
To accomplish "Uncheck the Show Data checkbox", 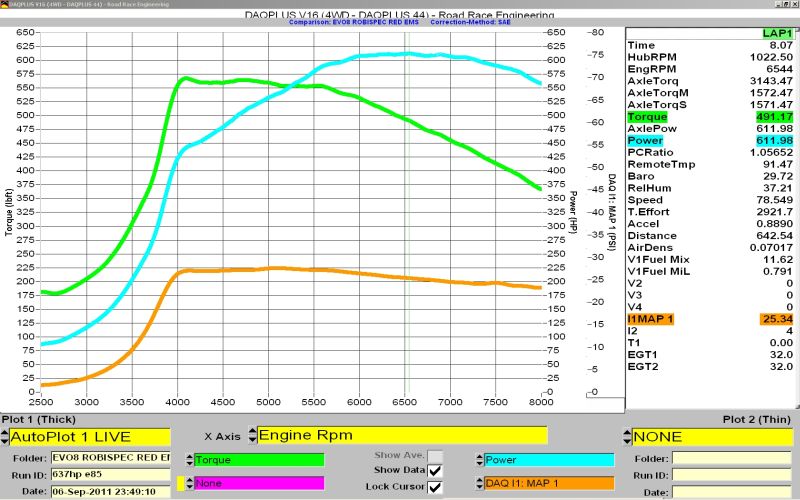I will point(435,471).
